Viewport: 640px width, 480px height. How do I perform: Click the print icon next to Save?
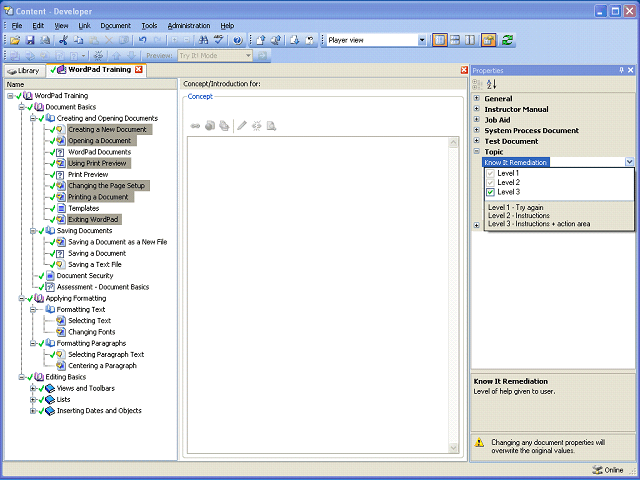click(x=45, y=40)
